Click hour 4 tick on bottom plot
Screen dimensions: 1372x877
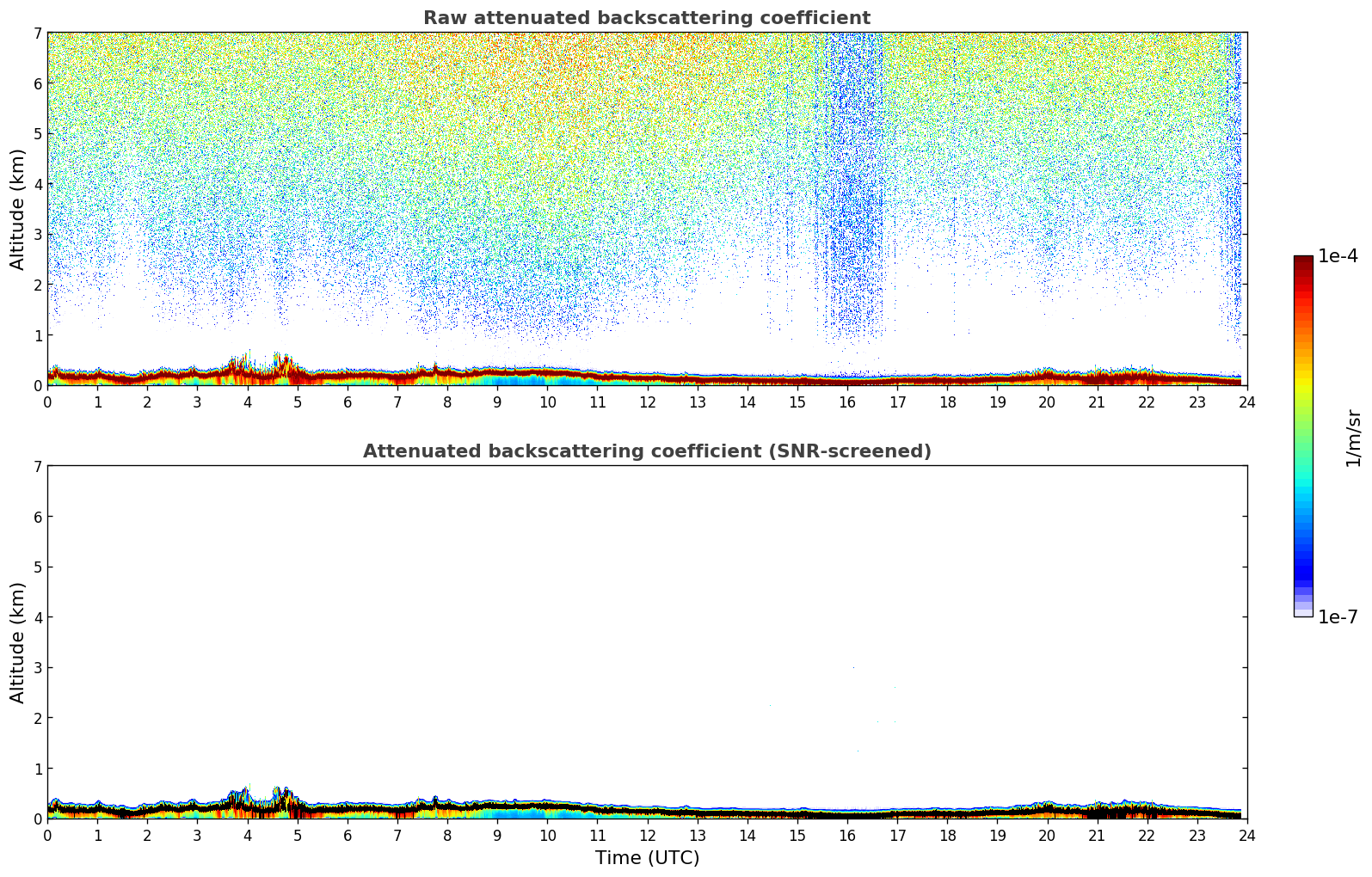point(248,835)
